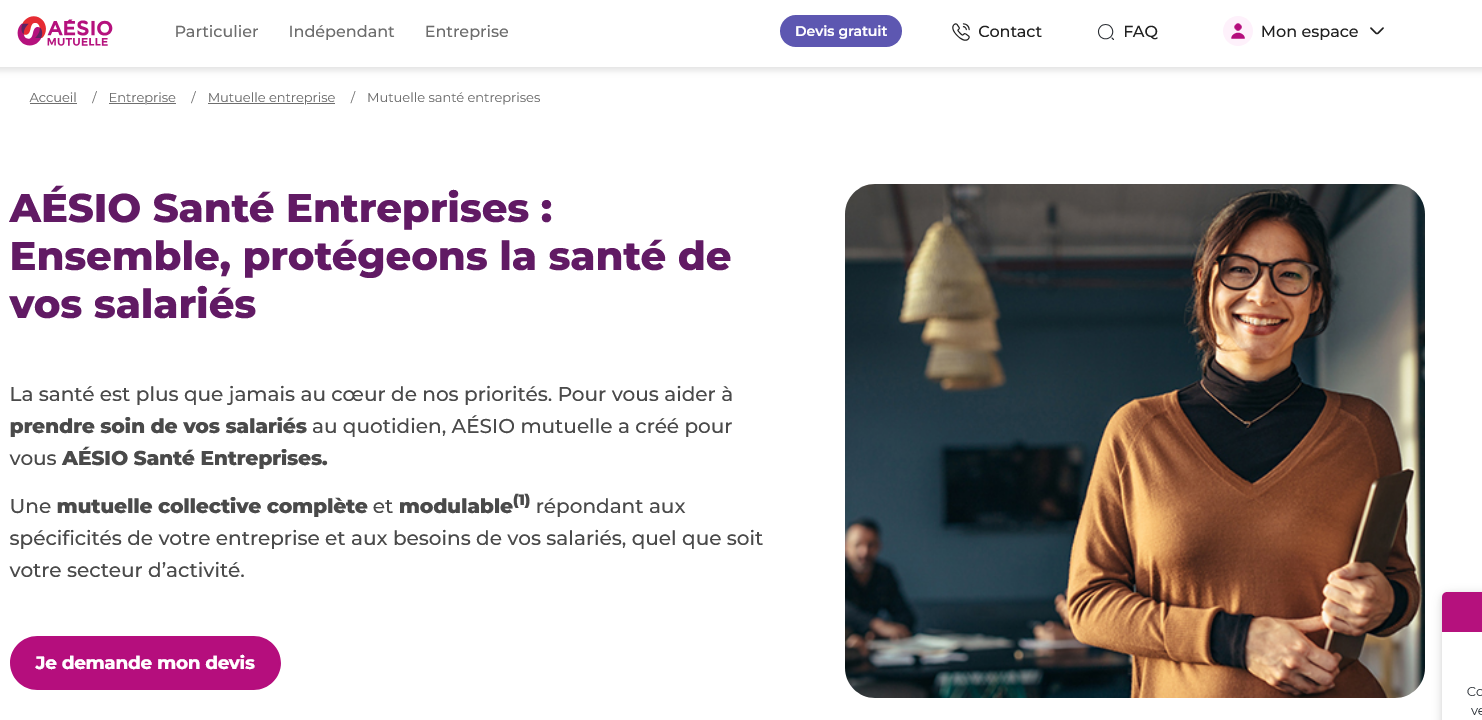Screen dimensions: 1482x720
Task: Click the pink user avatar icon
Action: [1238, 31]
